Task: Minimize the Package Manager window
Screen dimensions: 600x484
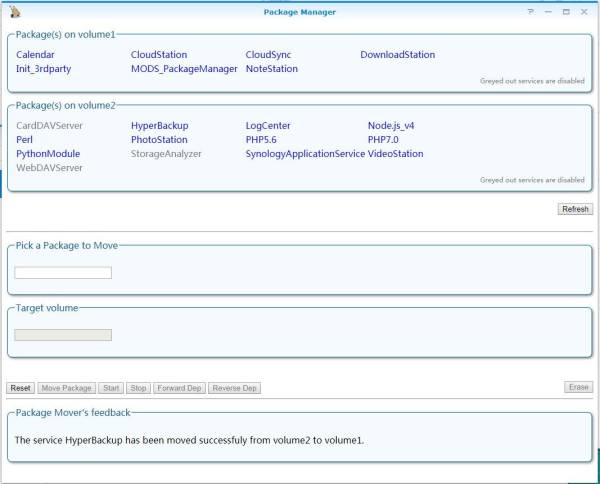Action: coord(548,12)
